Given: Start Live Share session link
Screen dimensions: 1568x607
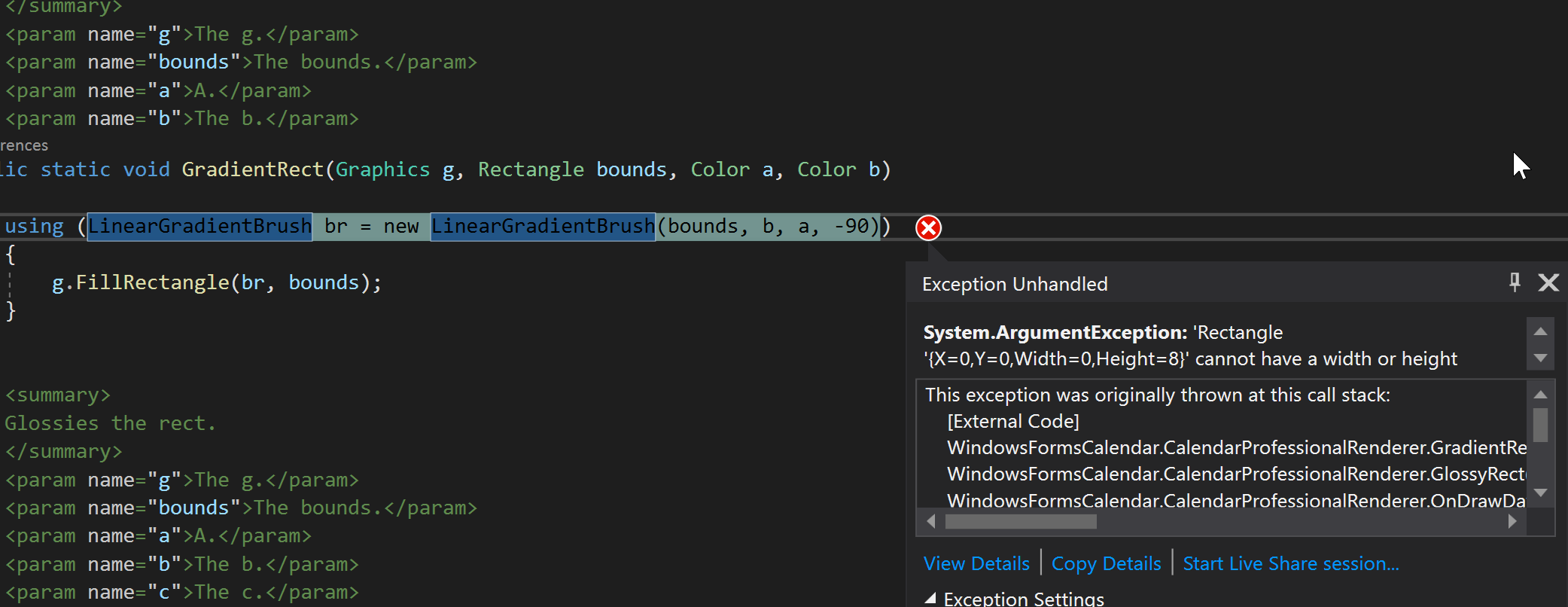Looking at the screenshot, I should 1291,563.
